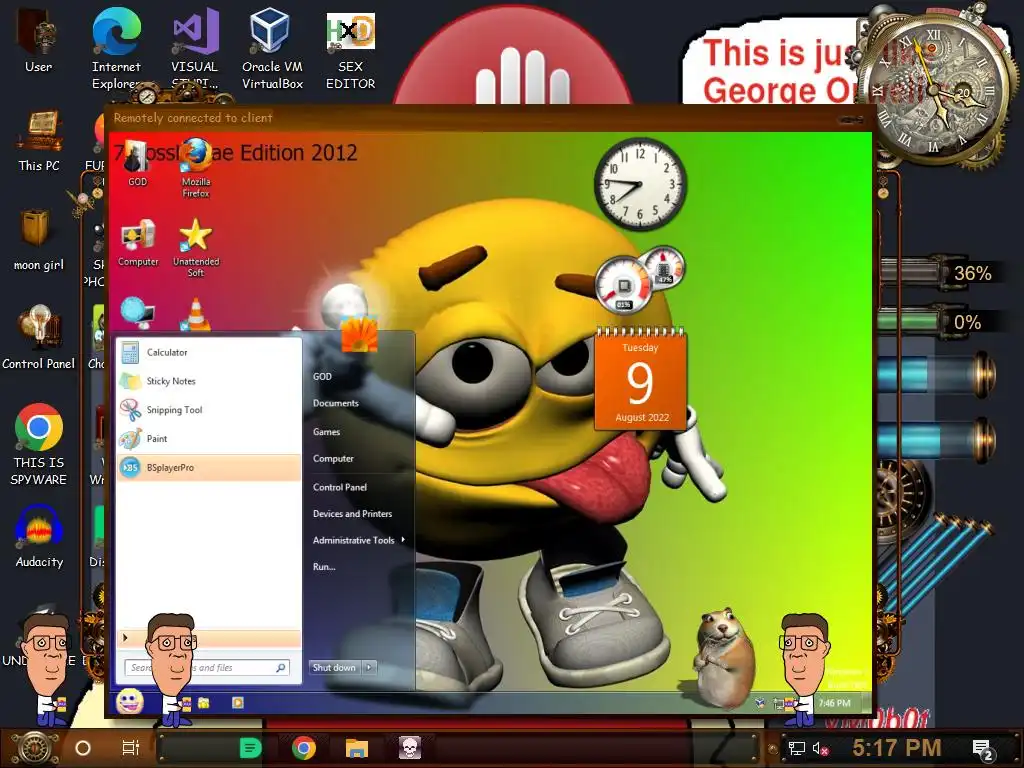
Task: Open the GOD user folder link in Start menu
Action: [322, 376]
